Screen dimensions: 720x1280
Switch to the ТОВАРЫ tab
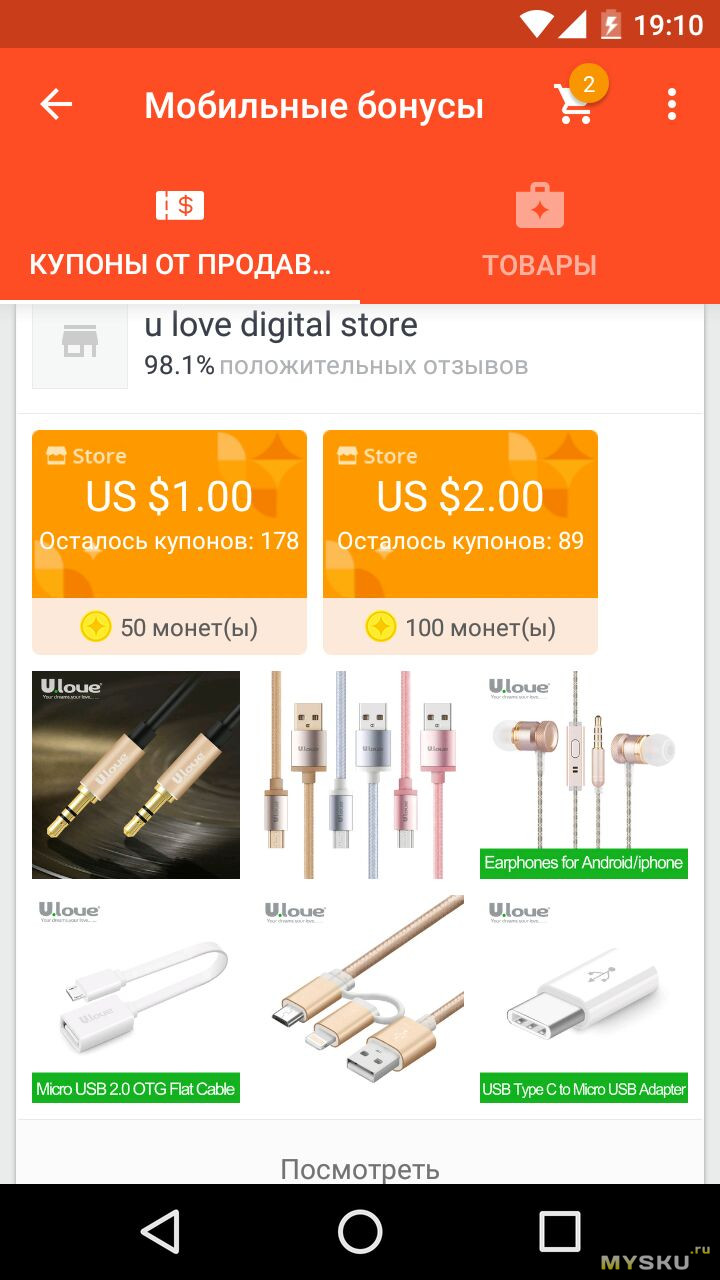pyautogui.click(x=540, y=229)
